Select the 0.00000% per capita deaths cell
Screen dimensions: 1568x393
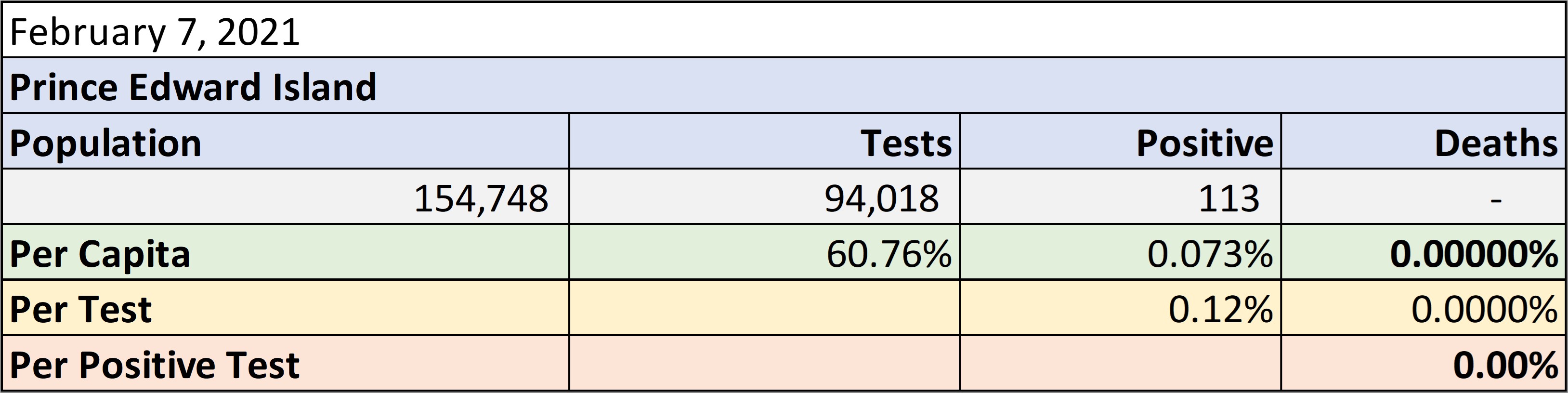pos(1424,252)
